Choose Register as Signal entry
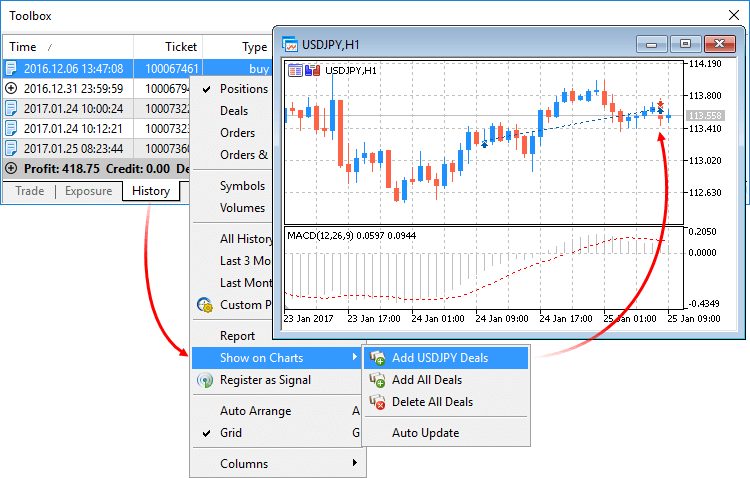The image size is (750, 478). (276, 380)
